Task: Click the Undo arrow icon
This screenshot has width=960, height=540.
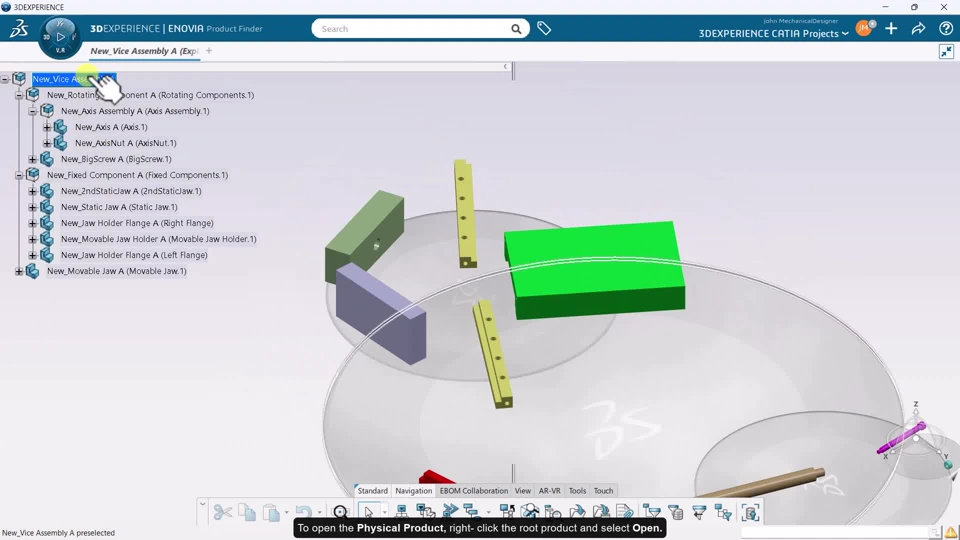Action: [304, 512]
